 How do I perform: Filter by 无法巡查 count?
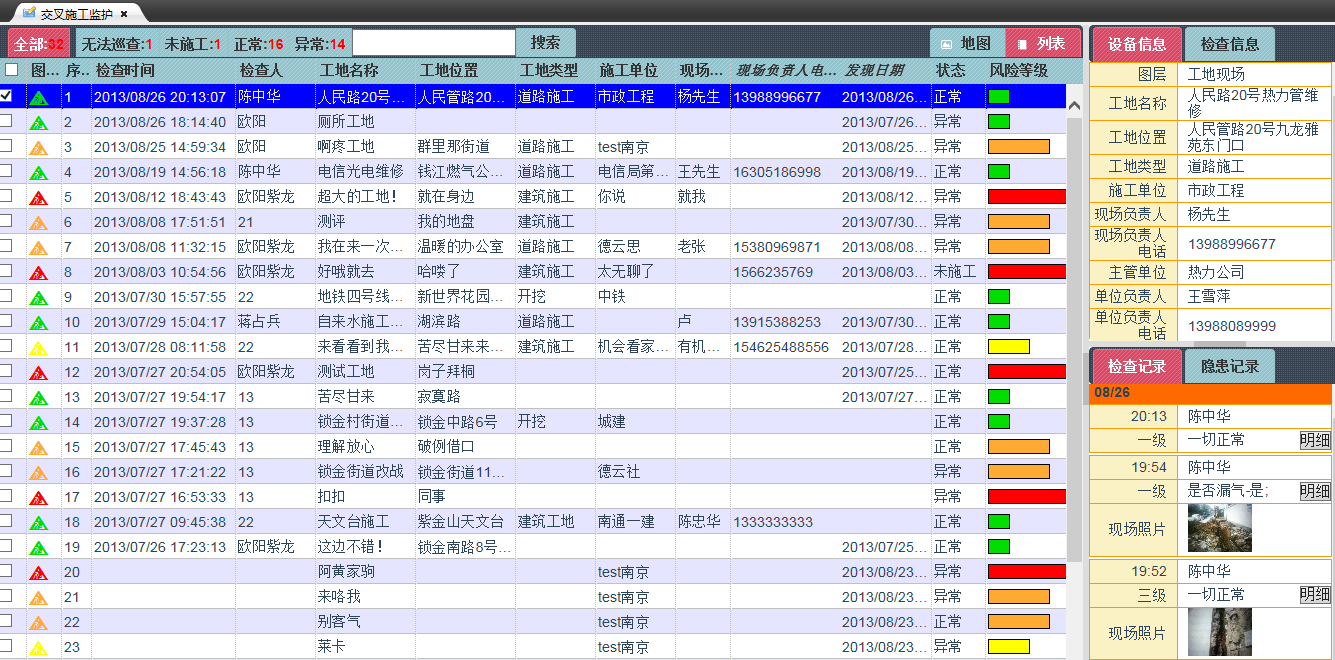(117, 44)
